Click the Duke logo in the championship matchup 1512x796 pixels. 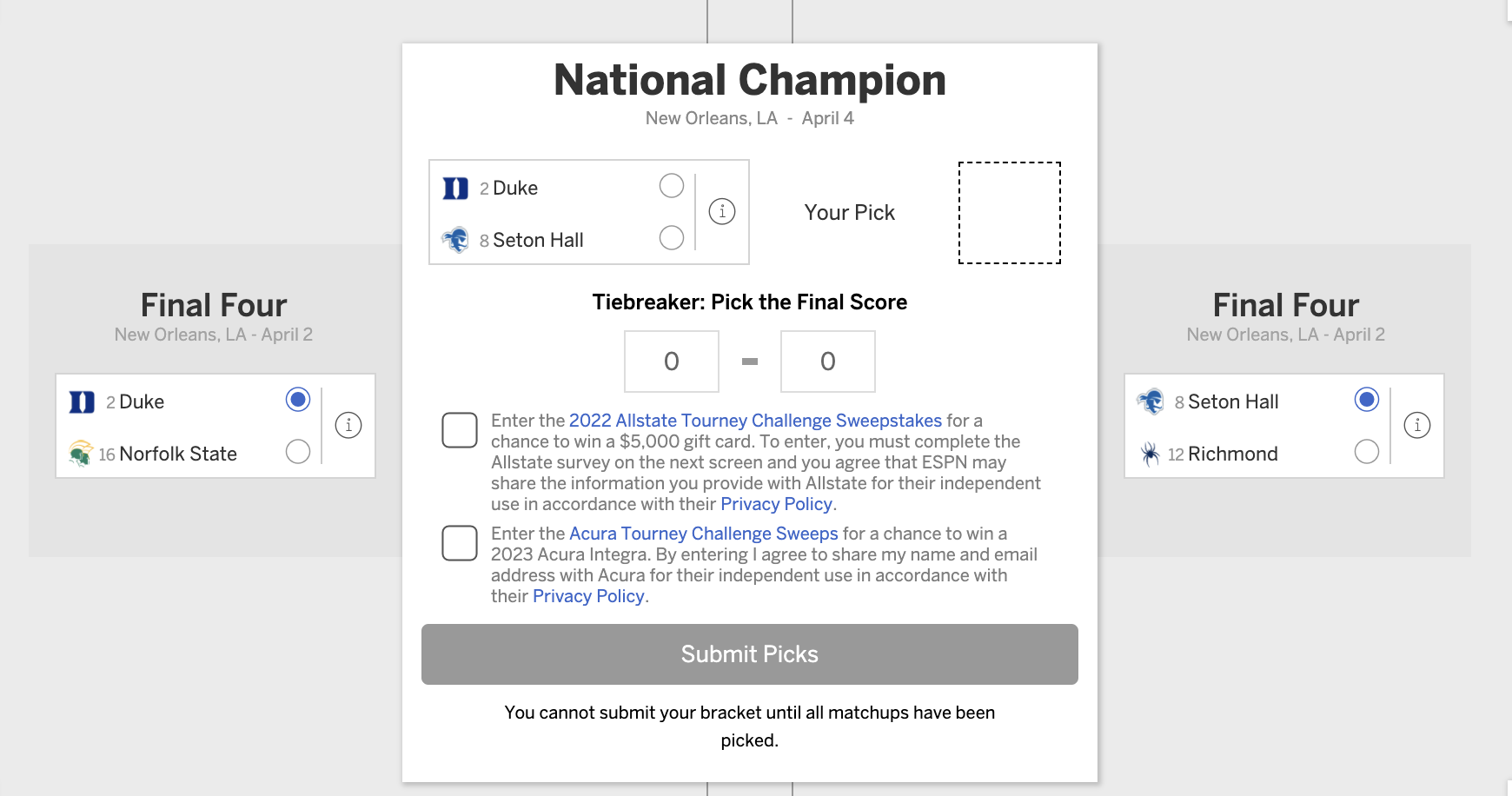click(x=455, y=189)
